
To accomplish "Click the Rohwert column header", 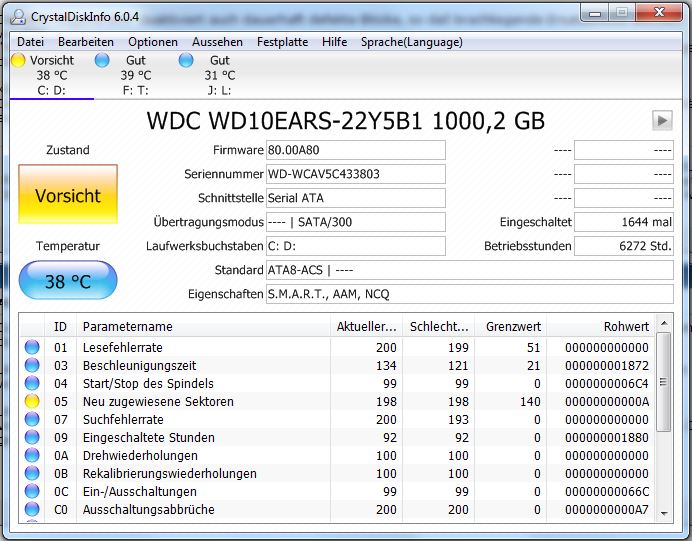I will pyautogui.click(x=601, y=327).
